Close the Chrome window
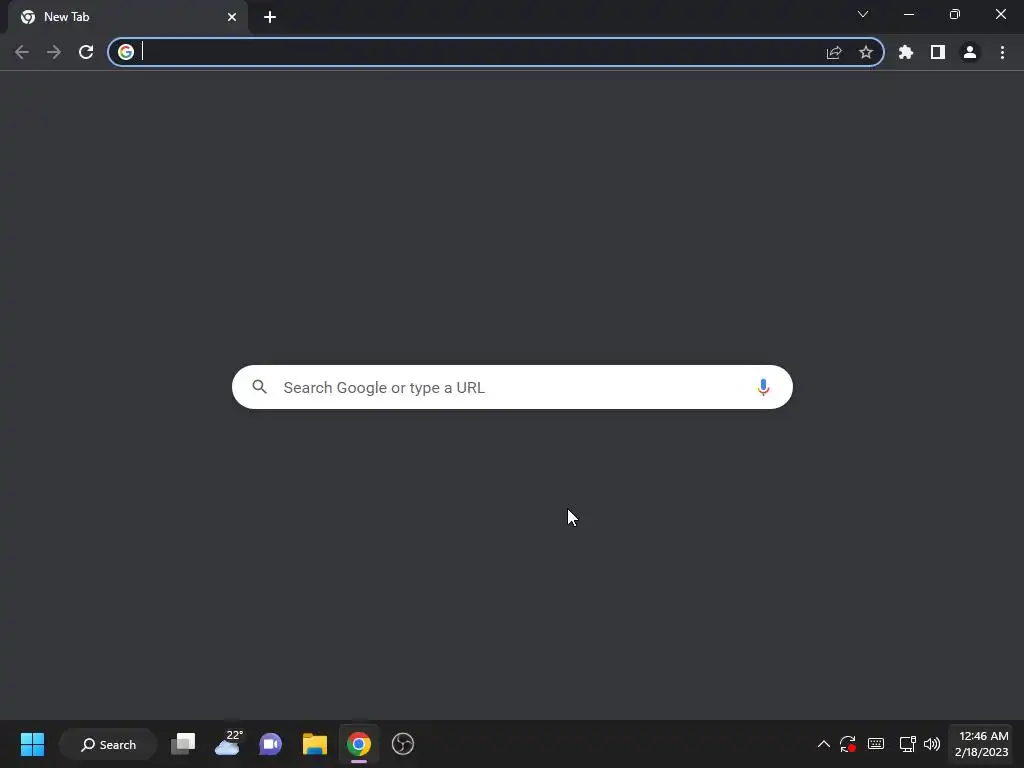 pyautogui.click(x=1000, y=14)
